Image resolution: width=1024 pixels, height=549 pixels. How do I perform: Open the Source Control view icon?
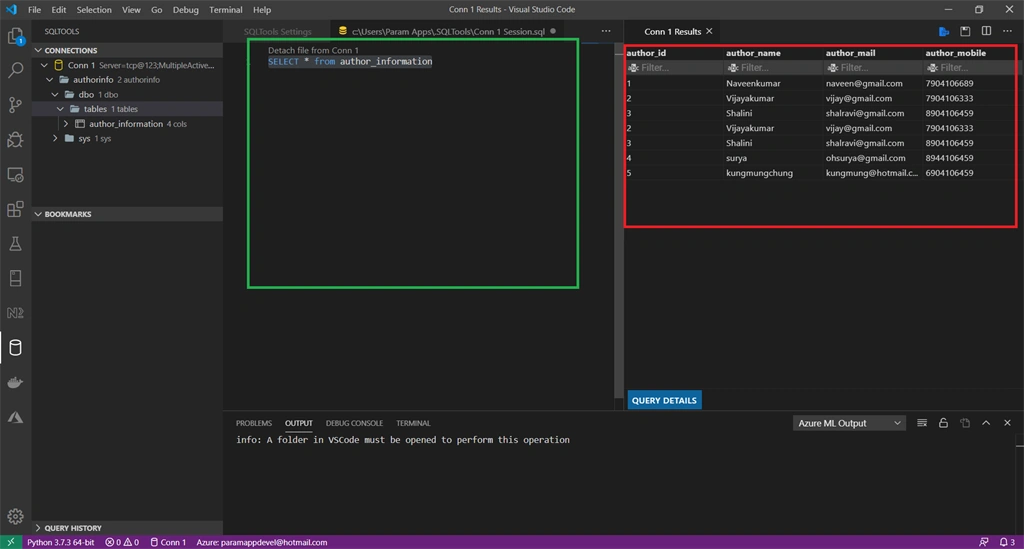click(x=15, y=104)
